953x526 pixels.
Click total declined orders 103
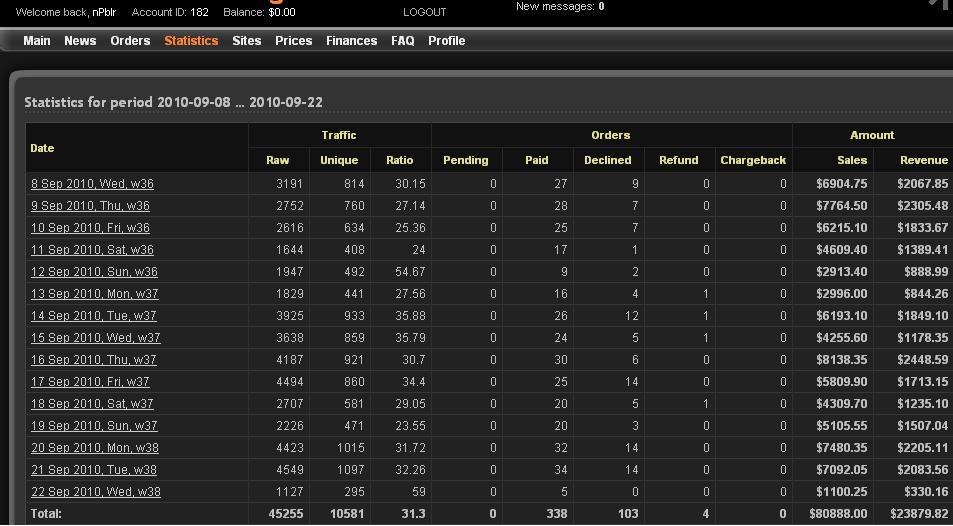coord(628,514)
